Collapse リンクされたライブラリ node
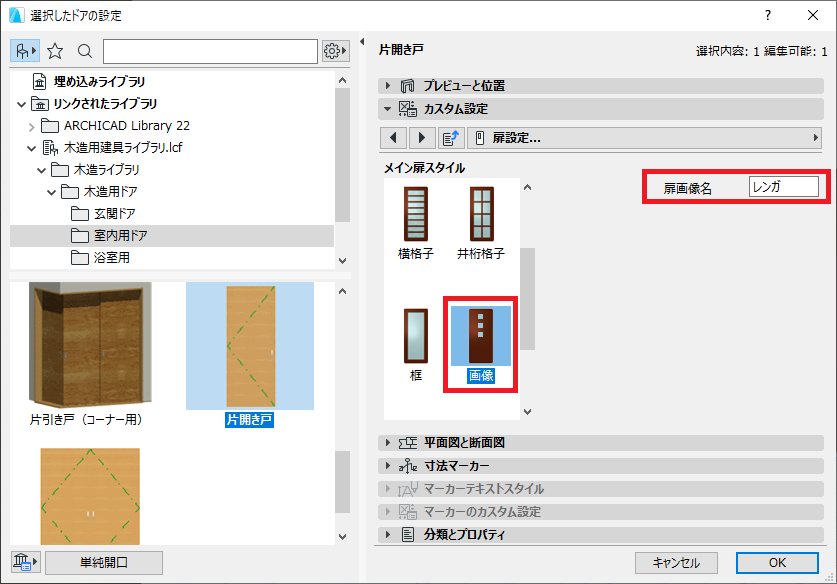The image size is (837, 584). click(x=21, y=104)
